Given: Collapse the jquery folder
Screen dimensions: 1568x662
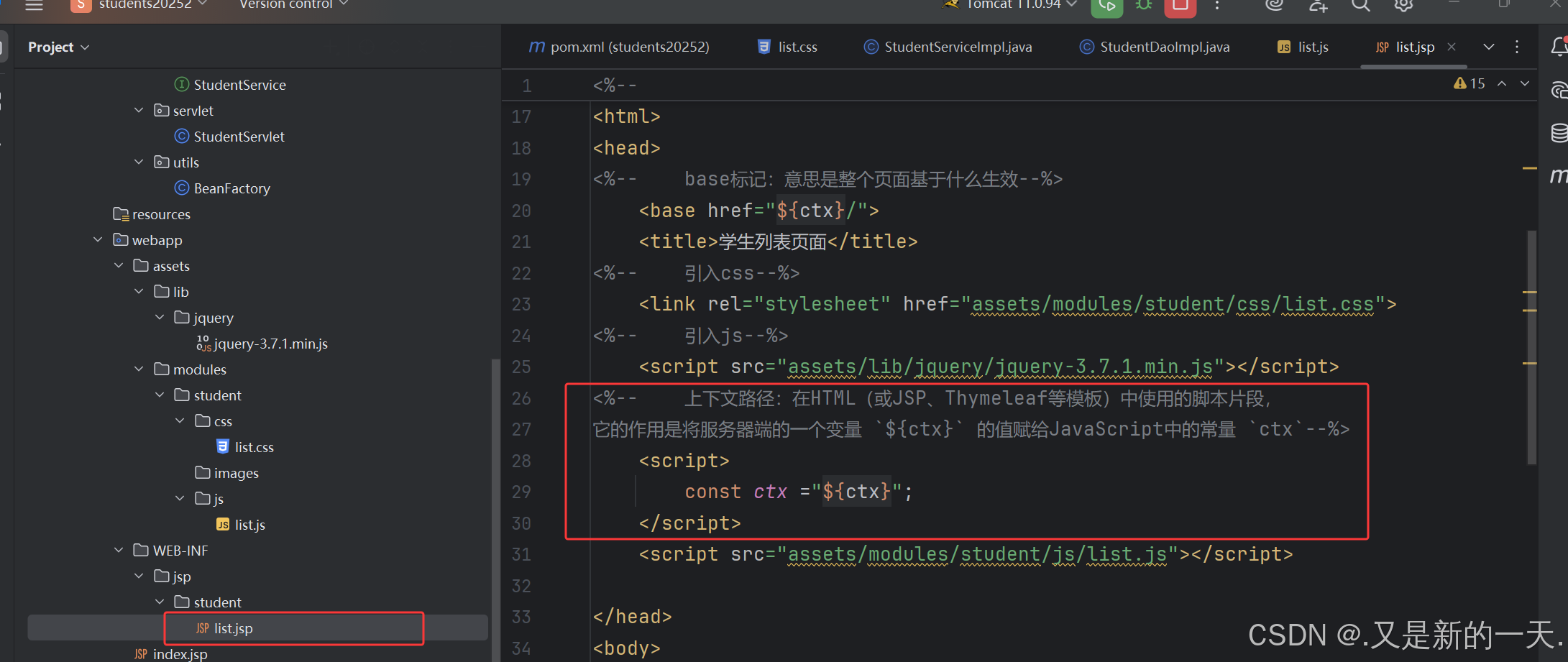Looking at the screenshot, I should pyautogui.click(x=160, y=318).
